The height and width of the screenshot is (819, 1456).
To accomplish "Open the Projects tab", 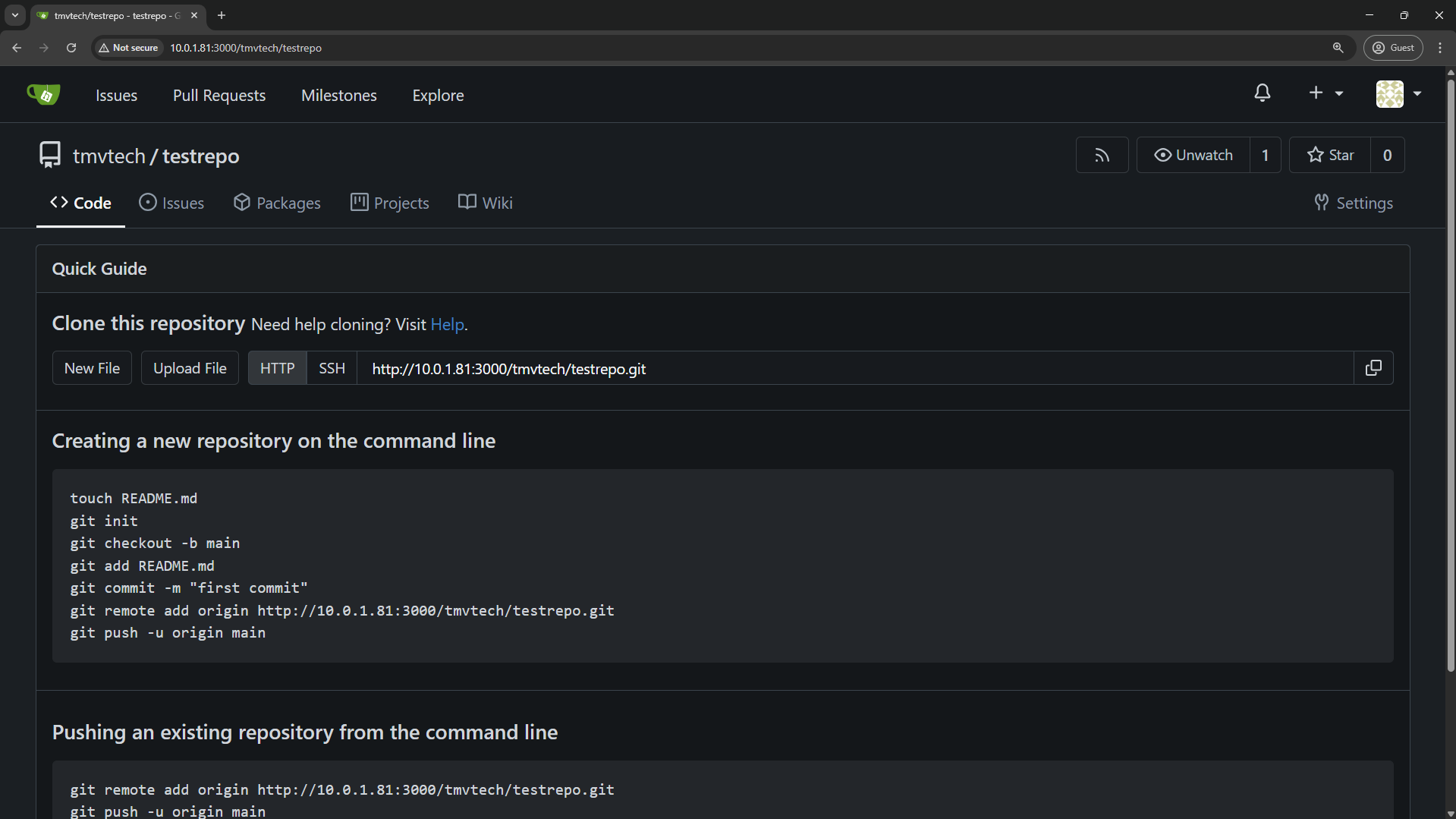I will (390, 203).
